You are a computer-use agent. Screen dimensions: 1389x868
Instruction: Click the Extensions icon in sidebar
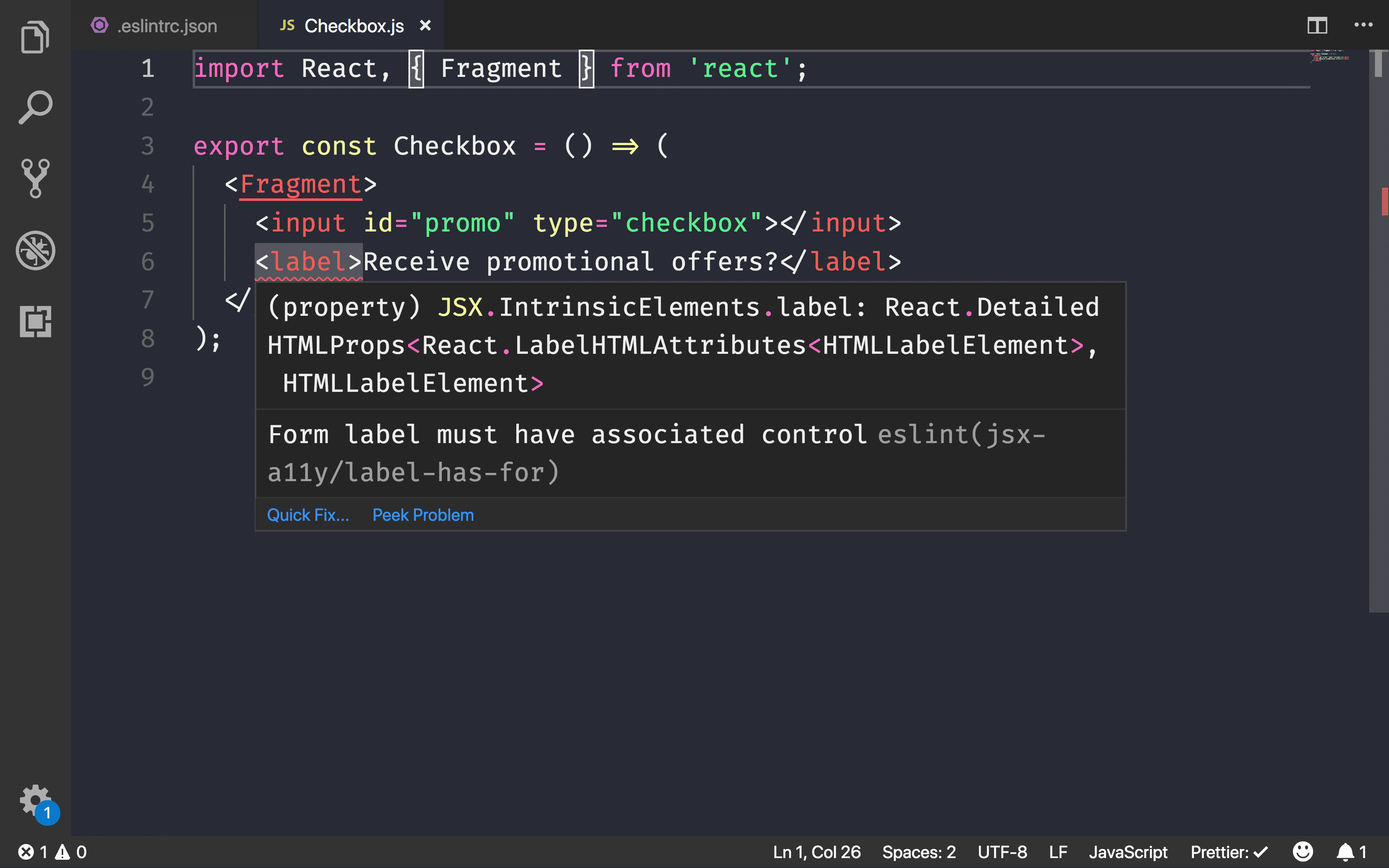coord(35,321)
